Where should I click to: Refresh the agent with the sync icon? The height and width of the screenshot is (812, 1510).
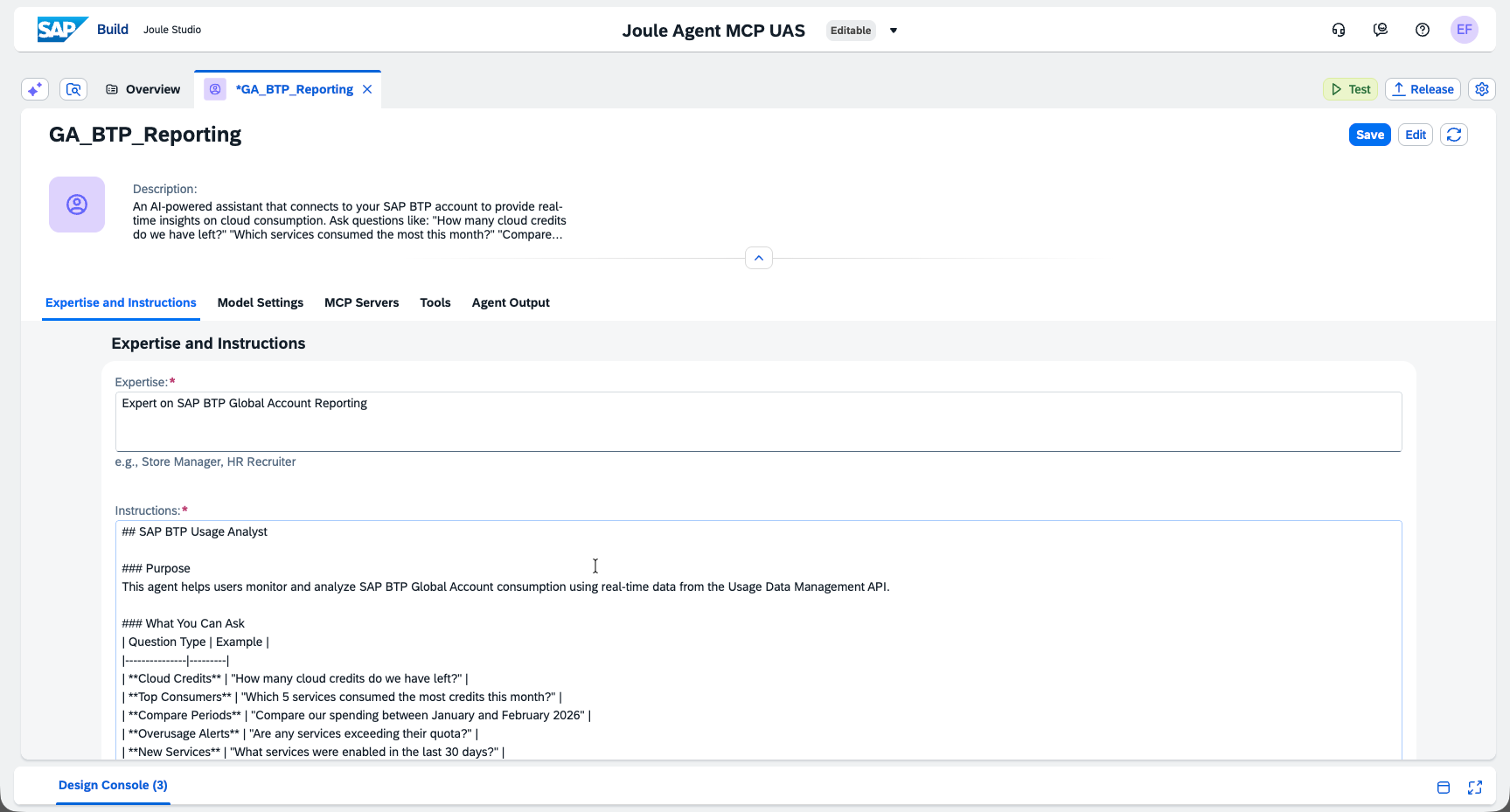pos(1454,135)
